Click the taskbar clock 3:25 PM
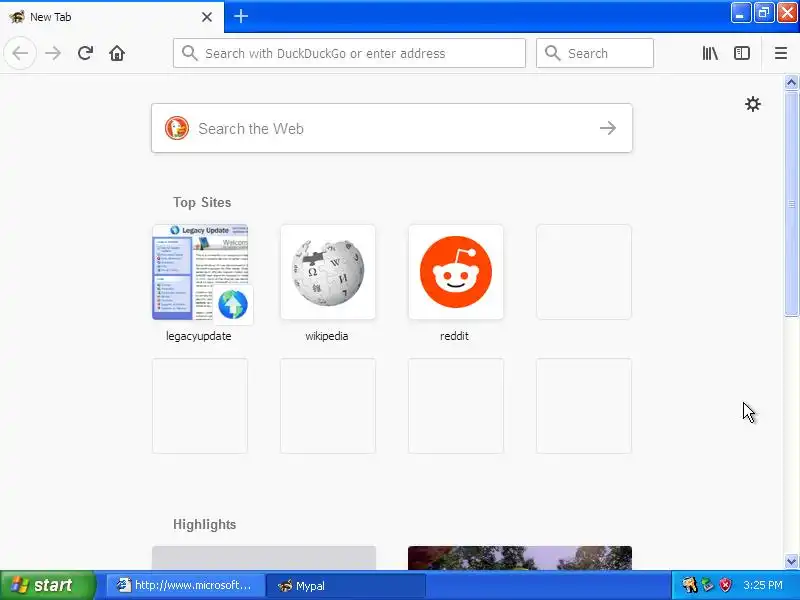 tap(763, 585)
